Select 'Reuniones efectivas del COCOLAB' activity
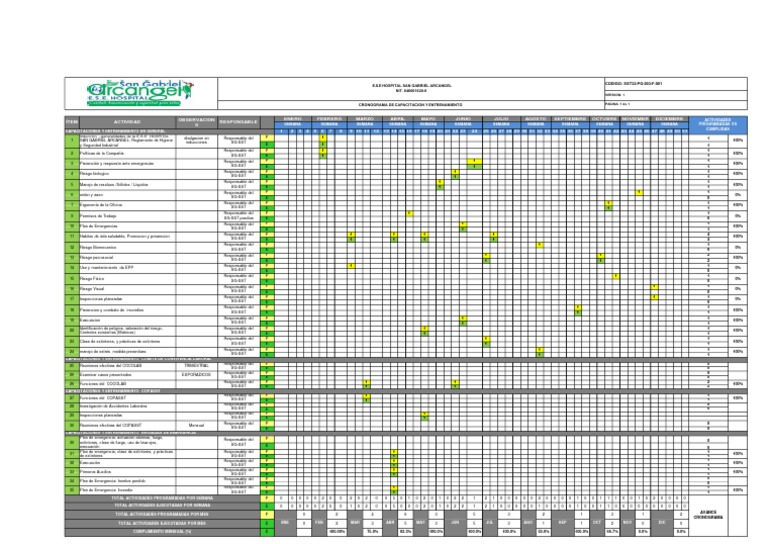 click(x=127, y=366)
